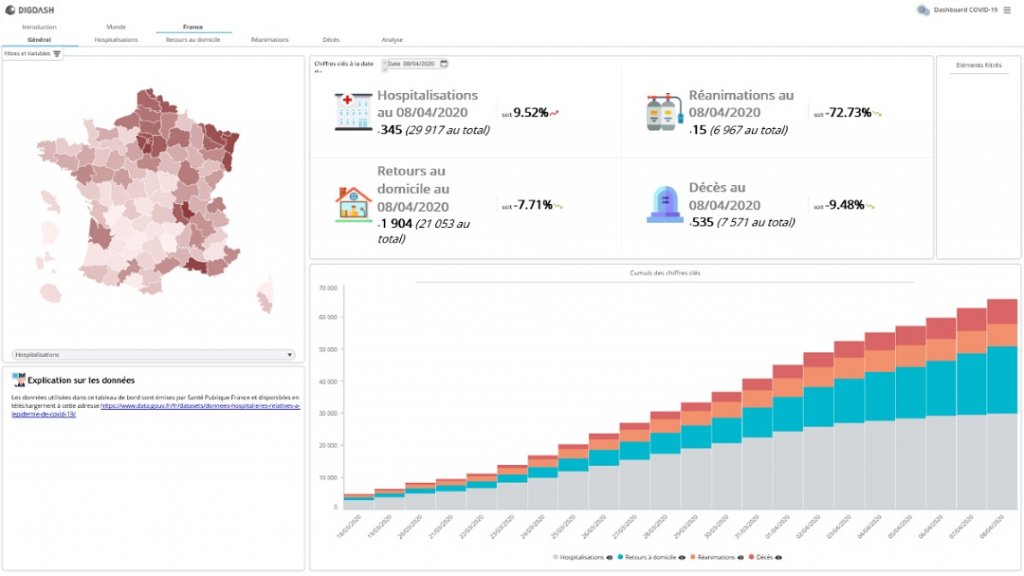Open the Analyse sub-tab

tap(392, 40)
